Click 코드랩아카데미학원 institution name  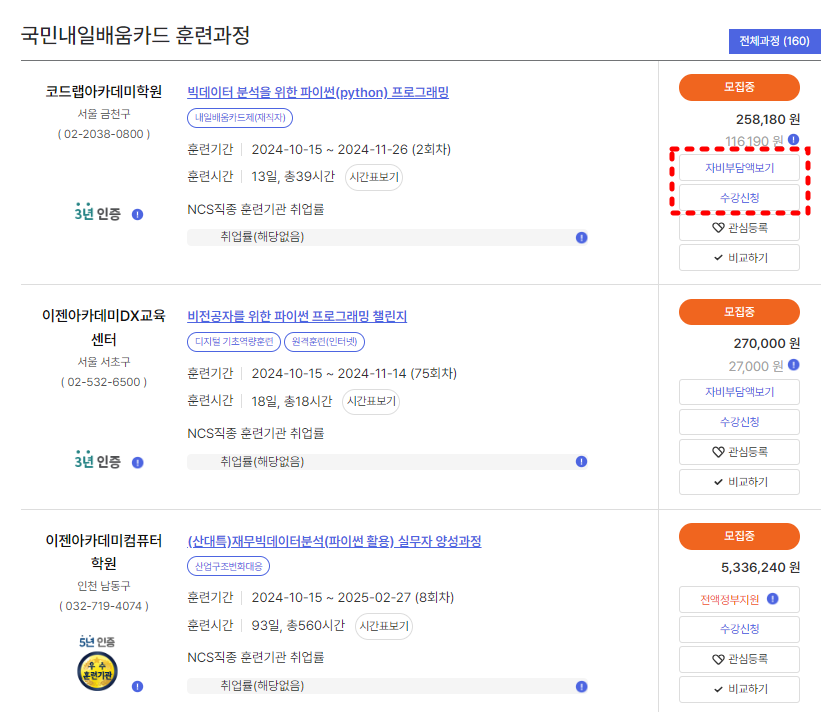coord(104,92)
